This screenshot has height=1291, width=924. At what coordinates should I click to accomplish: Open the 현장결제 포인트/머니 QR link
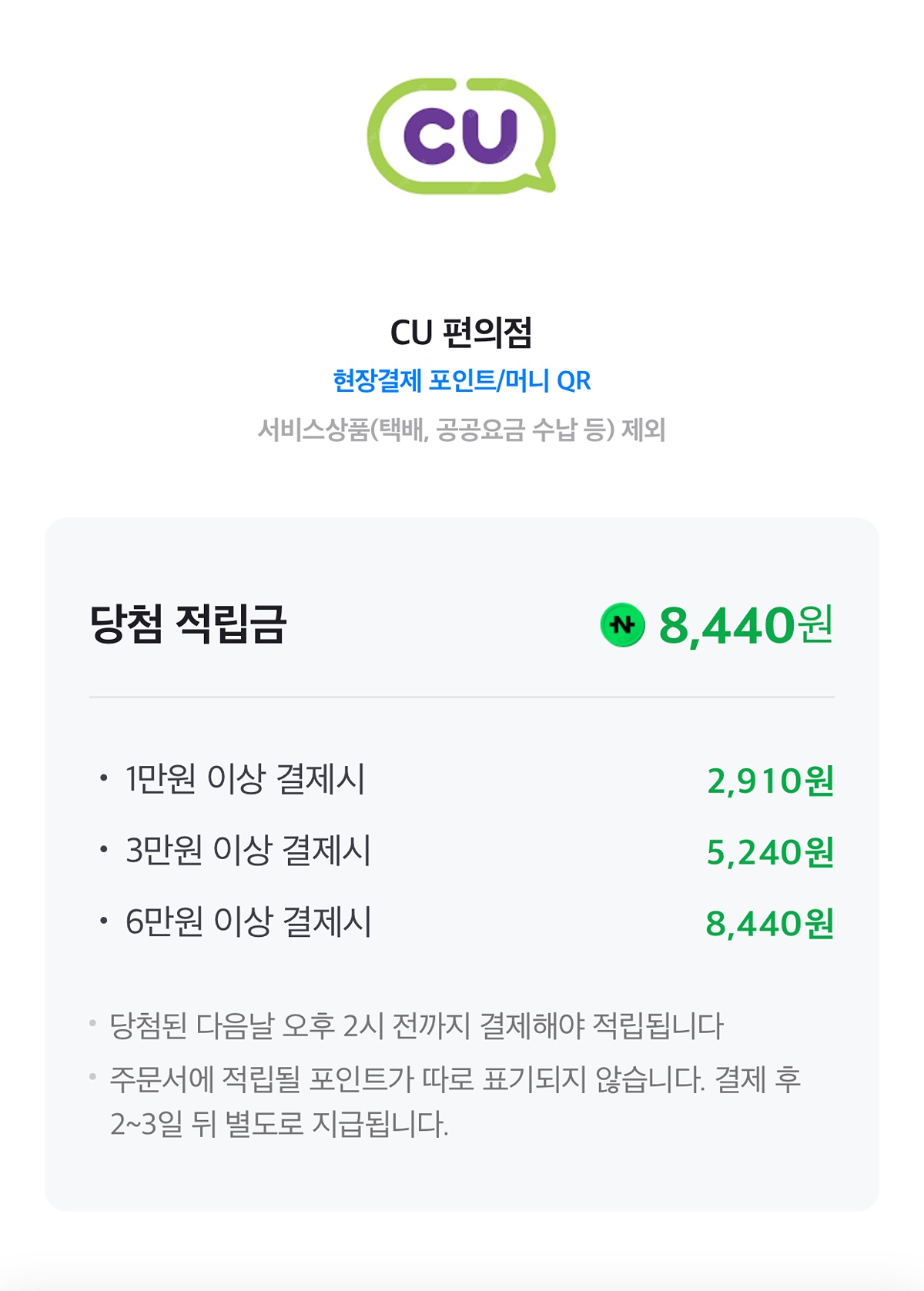click(461, 380)
